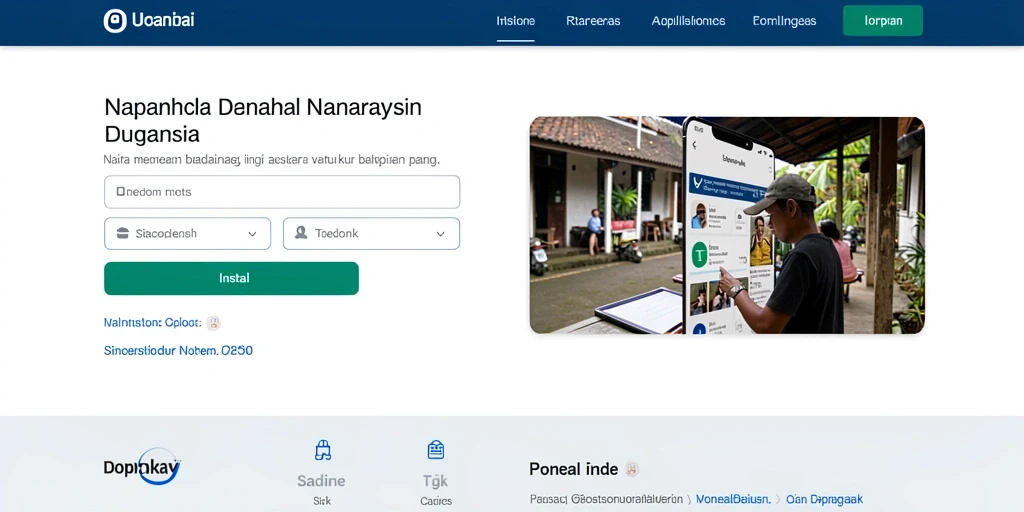Click the hero phone photo
This screenshot has width=1024, height=512.
(x=727, y=225)
